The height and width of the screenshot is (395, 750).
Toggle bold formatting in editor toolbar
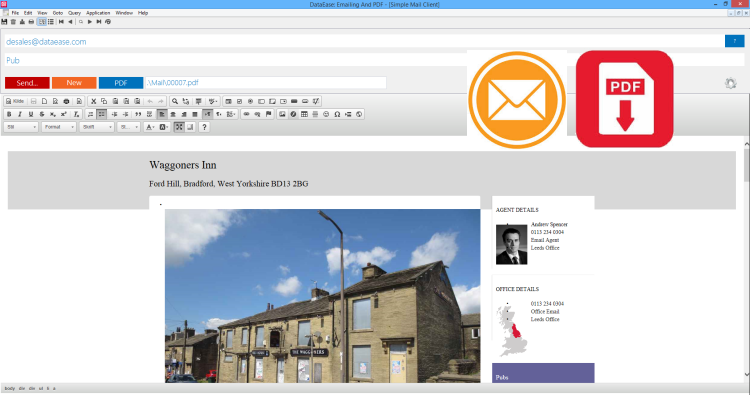[x=9, y=114]
